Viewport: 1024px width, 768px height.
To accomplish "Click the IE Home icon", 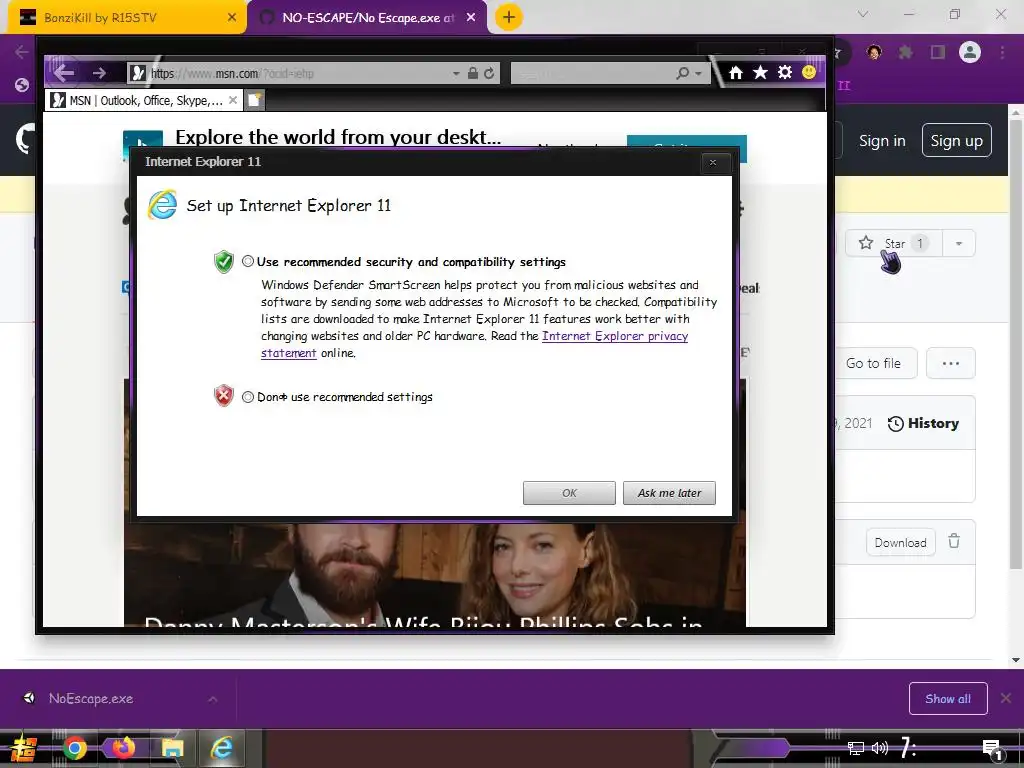I will tap(736, 72).
